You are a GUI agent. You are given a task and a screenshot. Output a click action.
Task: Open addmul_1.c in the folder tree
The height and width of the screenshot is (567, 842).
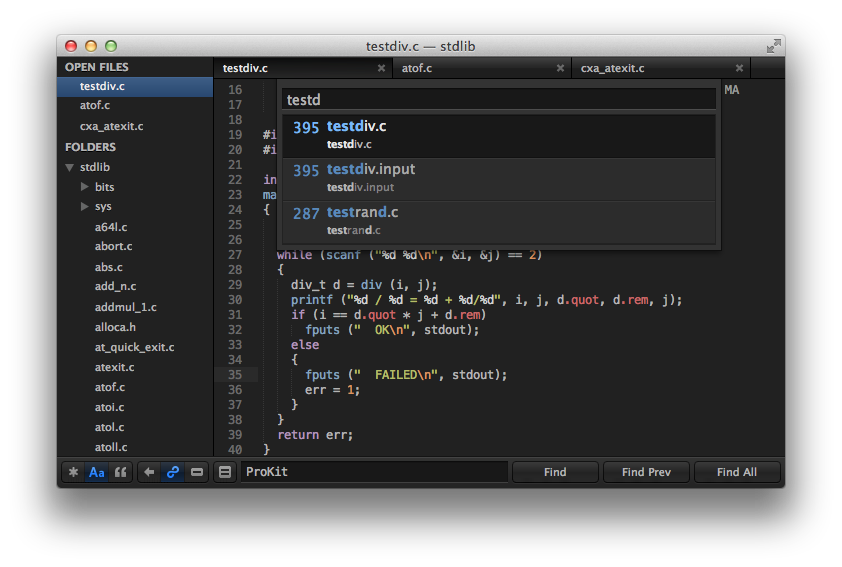click(126, 307)
